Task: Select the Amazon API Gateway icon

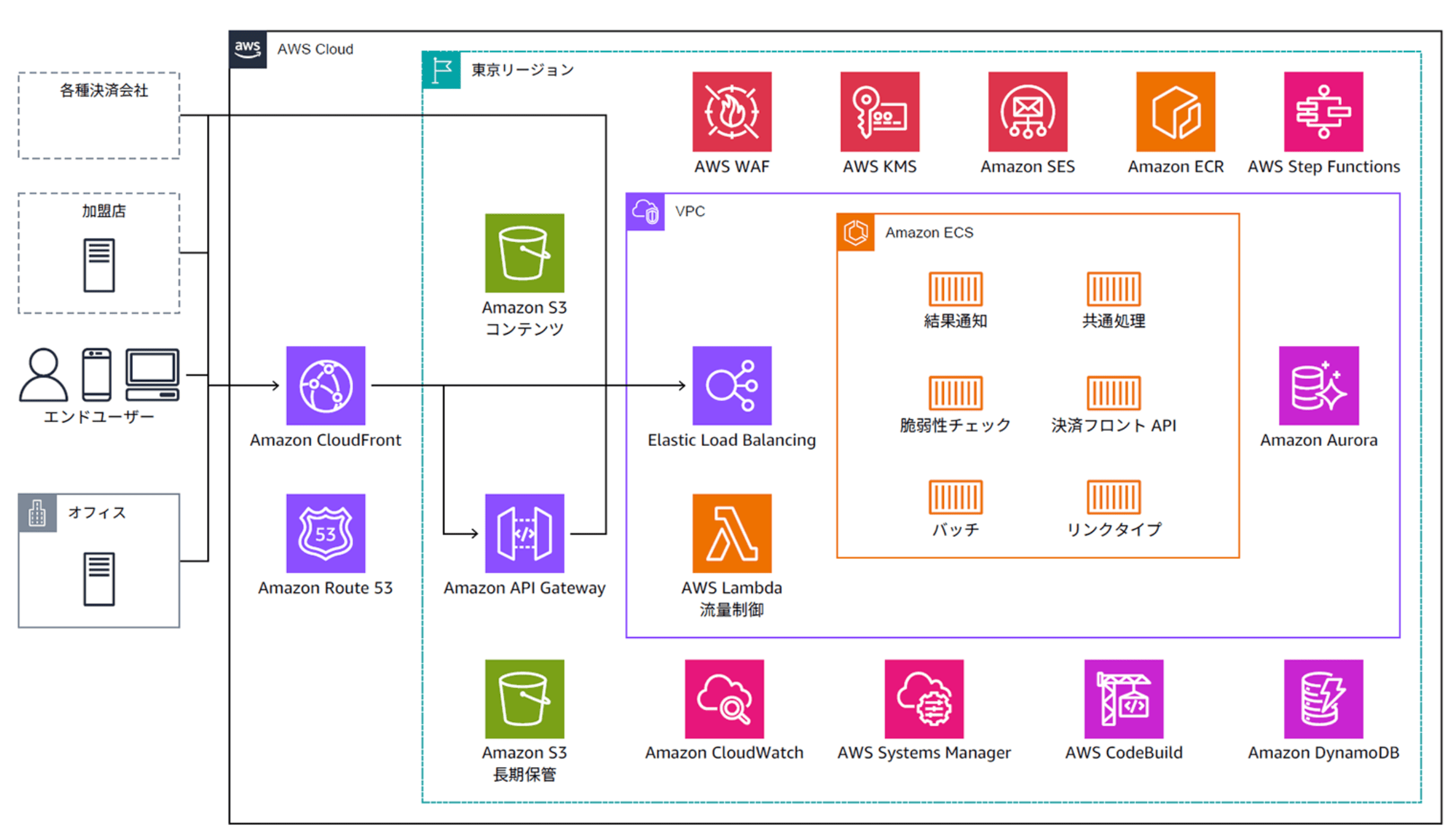Action: point(524,533)
